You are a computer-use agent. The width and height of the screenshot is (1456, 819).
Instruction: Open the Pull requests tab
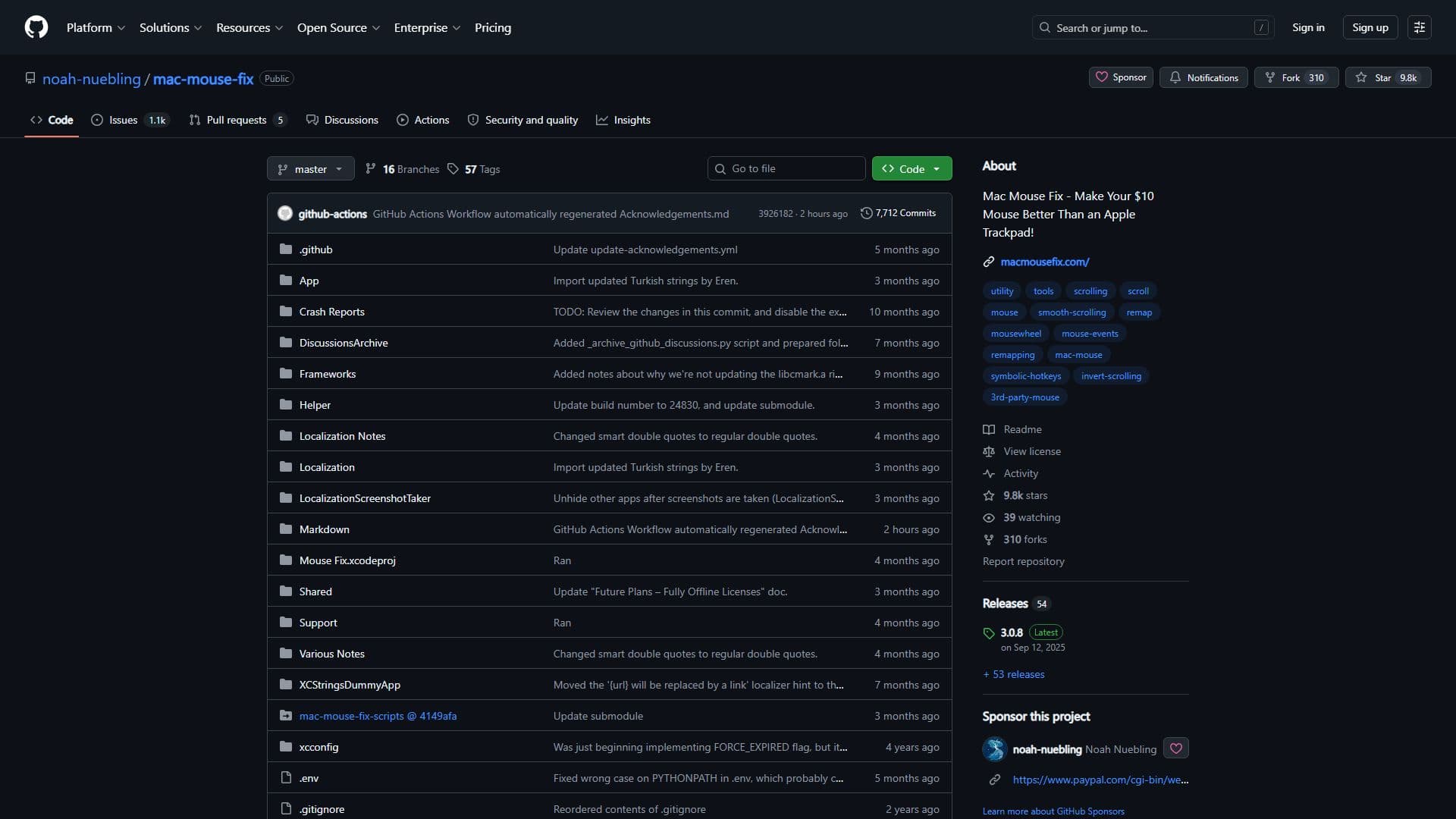pyautogui.click(x=238, y=120)
